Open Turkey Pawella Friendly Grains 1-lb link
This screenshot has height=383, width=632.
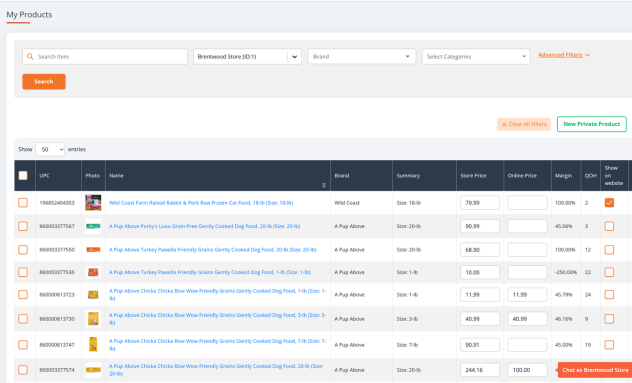[x=210, y=272]
